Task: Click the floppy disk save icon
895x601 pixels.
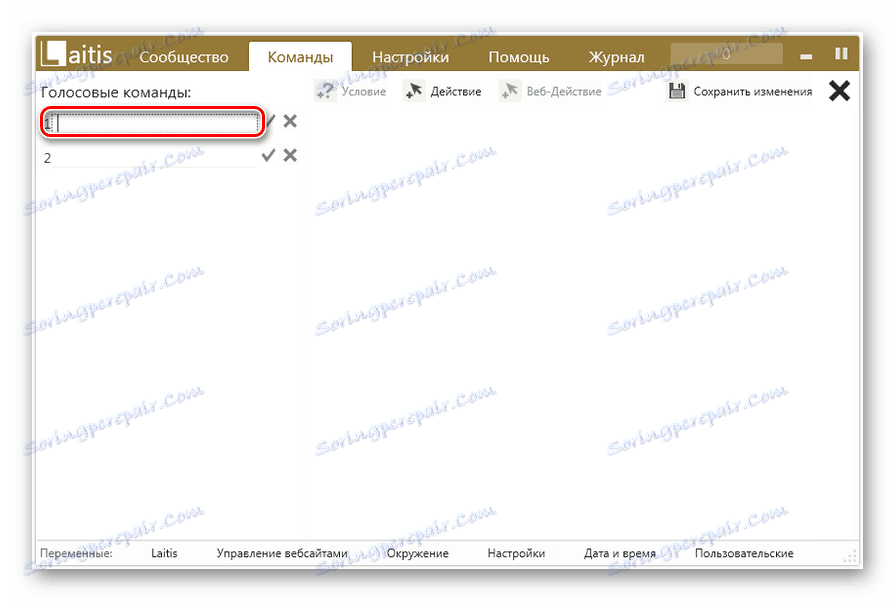Action: (x=677, y=91)
